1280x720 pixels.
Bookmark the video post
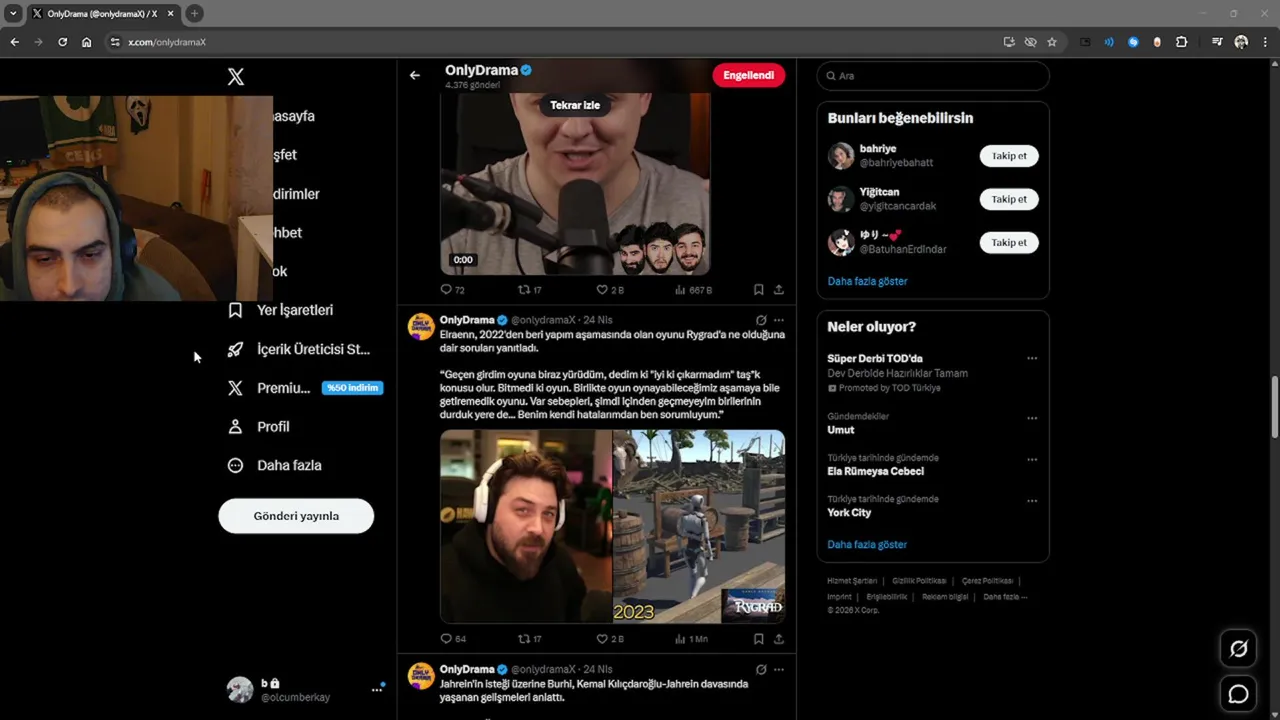click(759, 290)
